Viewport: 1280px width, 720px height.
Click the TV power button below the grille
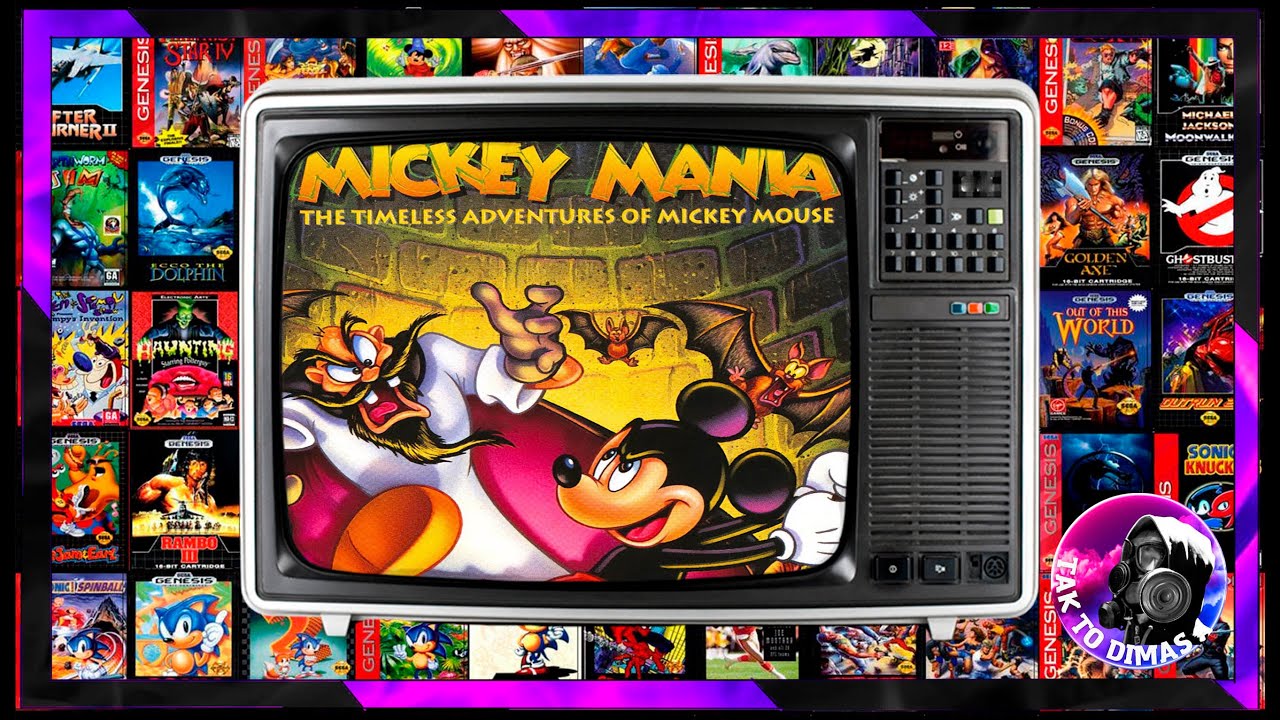[x=891, y=568]
